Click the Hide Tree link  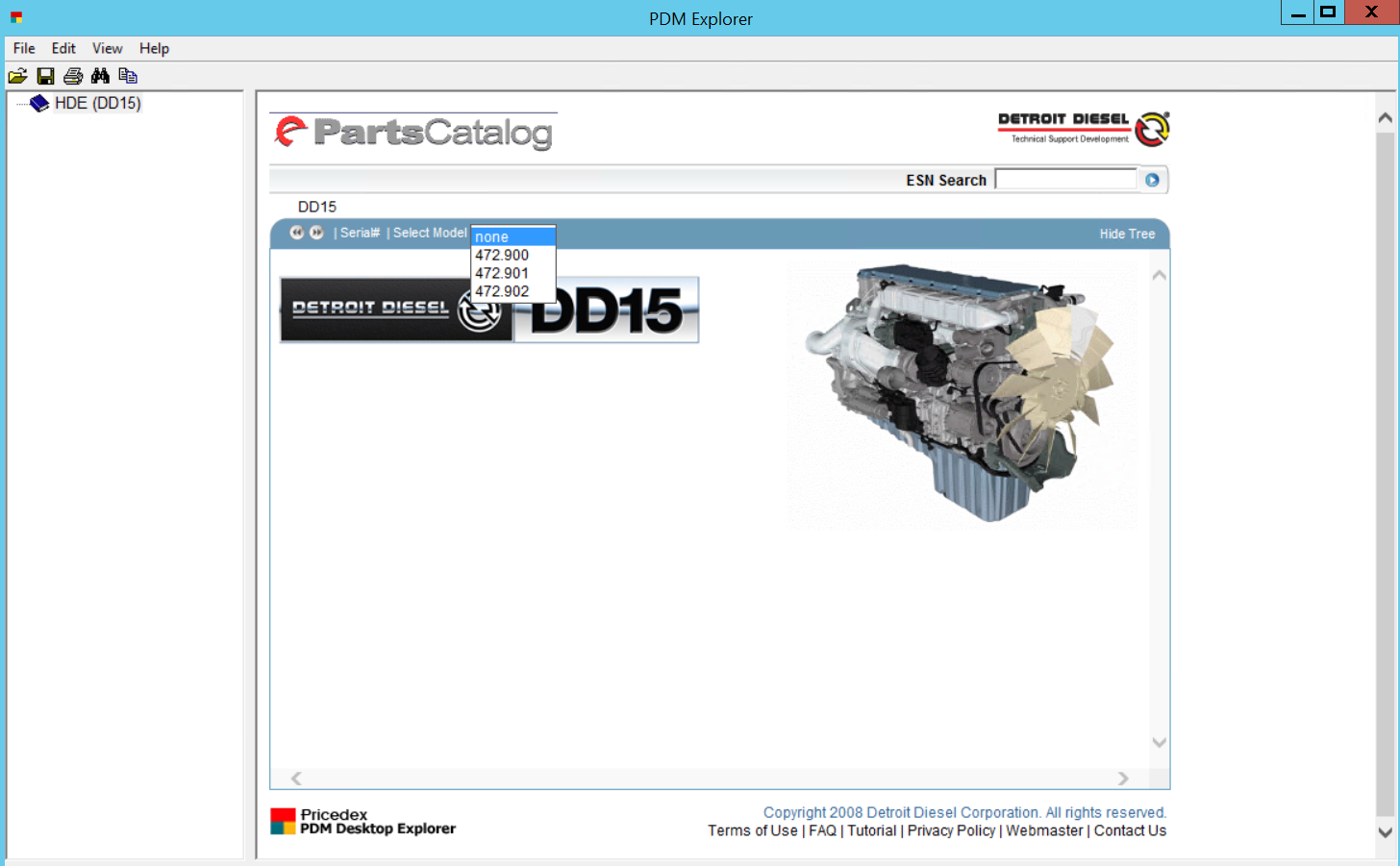pos(1127,234)
